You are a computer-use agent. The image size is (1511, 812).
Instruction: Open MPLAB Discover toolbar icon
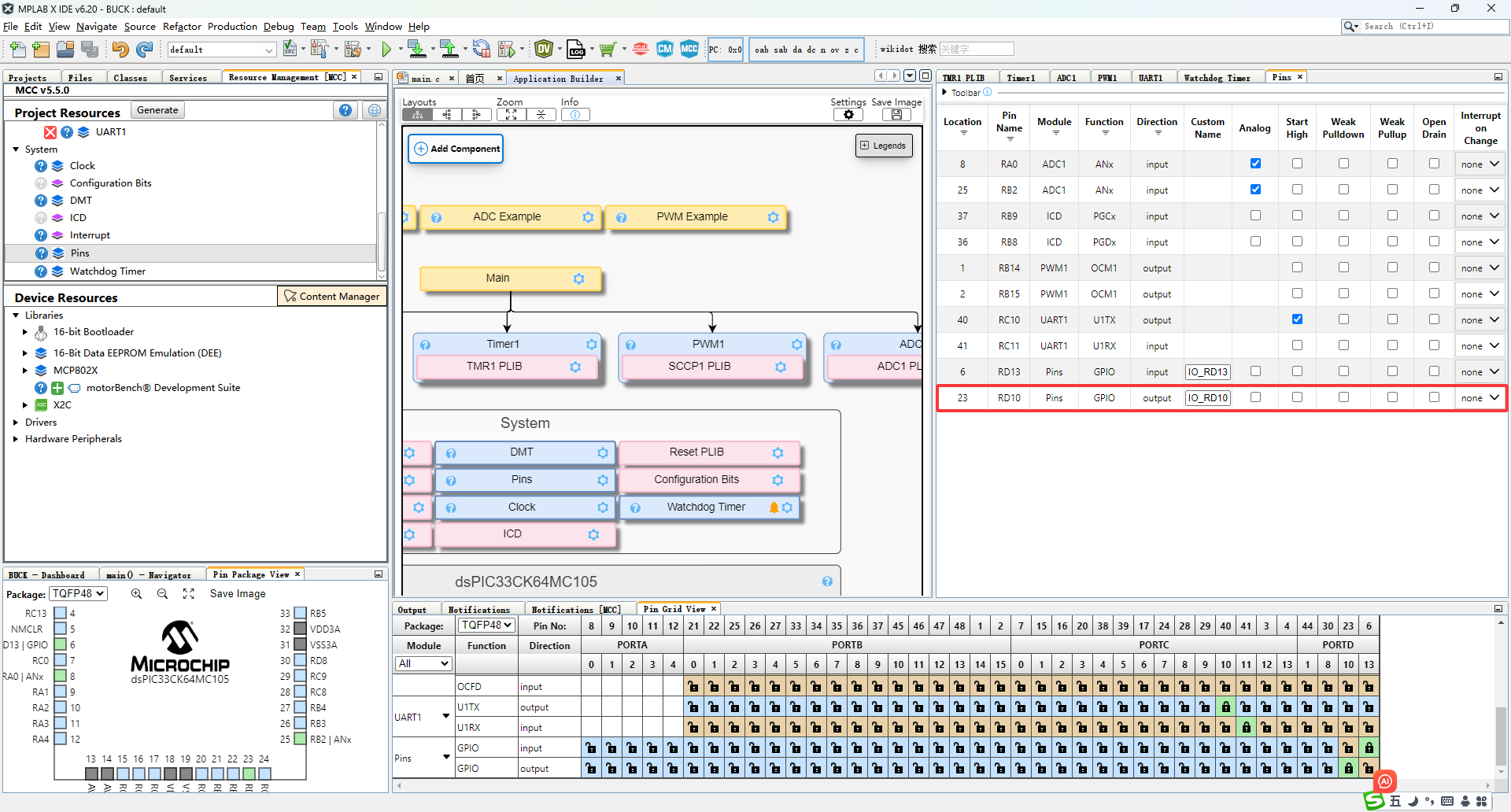(x=641, y=49)
